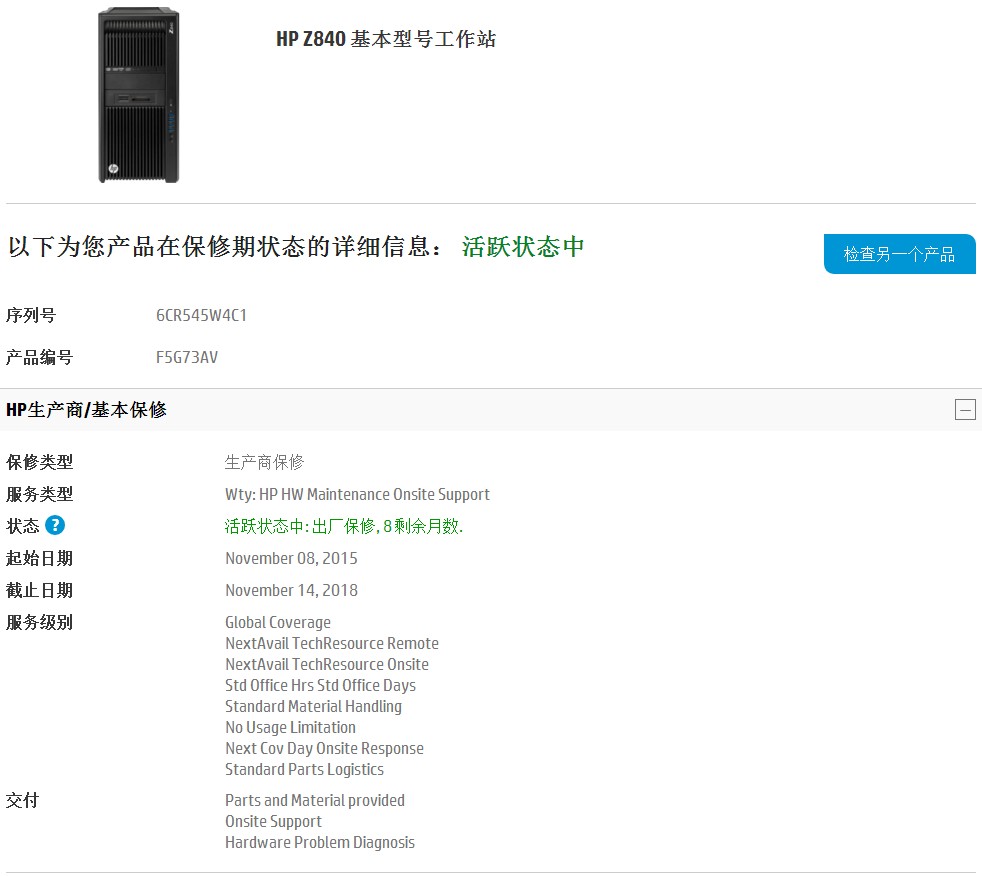
Task: Select Next Cov Day Onsite Response
Action: (324, 749)
